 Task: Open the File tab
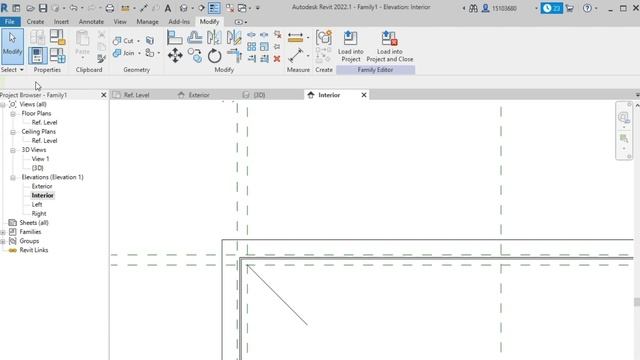[x=9, y=22]
